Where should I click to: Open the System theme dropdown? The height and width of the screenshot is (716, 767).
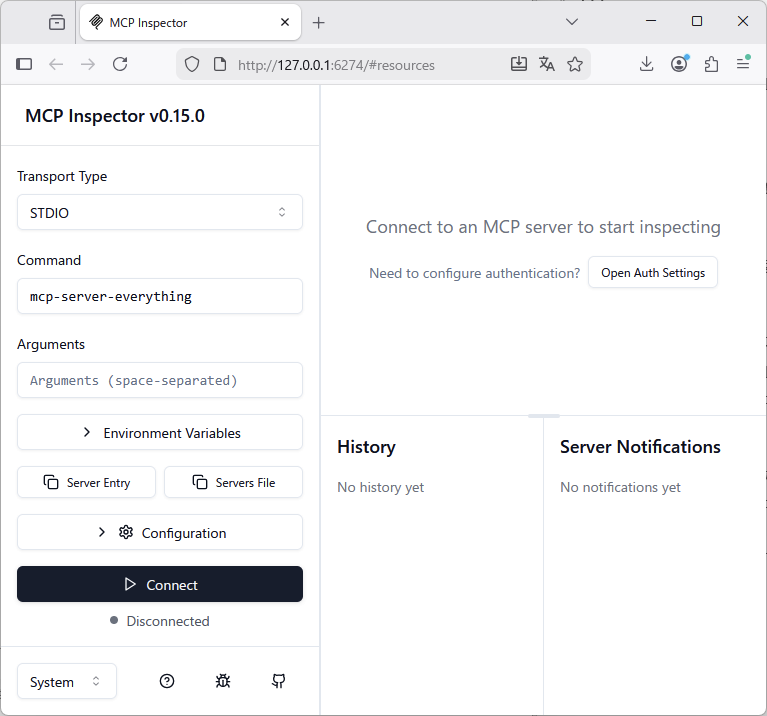point(67,681)
